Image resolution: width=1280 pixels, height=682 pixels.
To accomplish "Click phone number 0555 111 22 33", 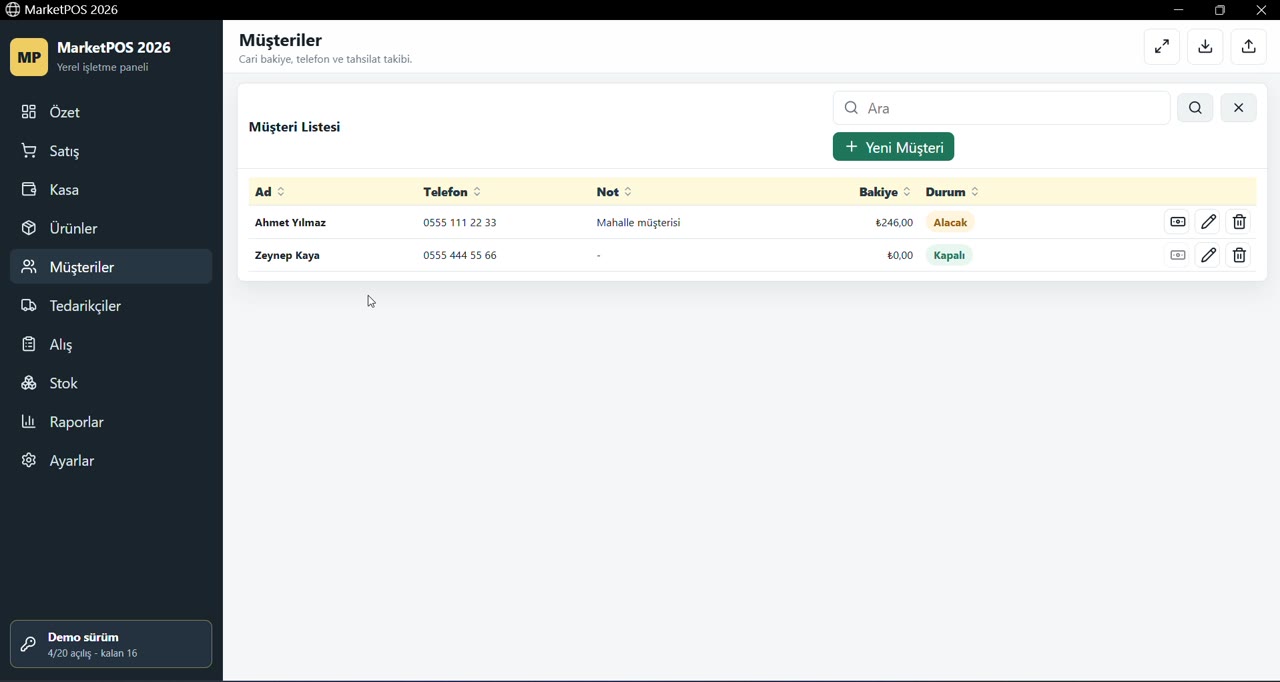I will (x=460, y=223).
